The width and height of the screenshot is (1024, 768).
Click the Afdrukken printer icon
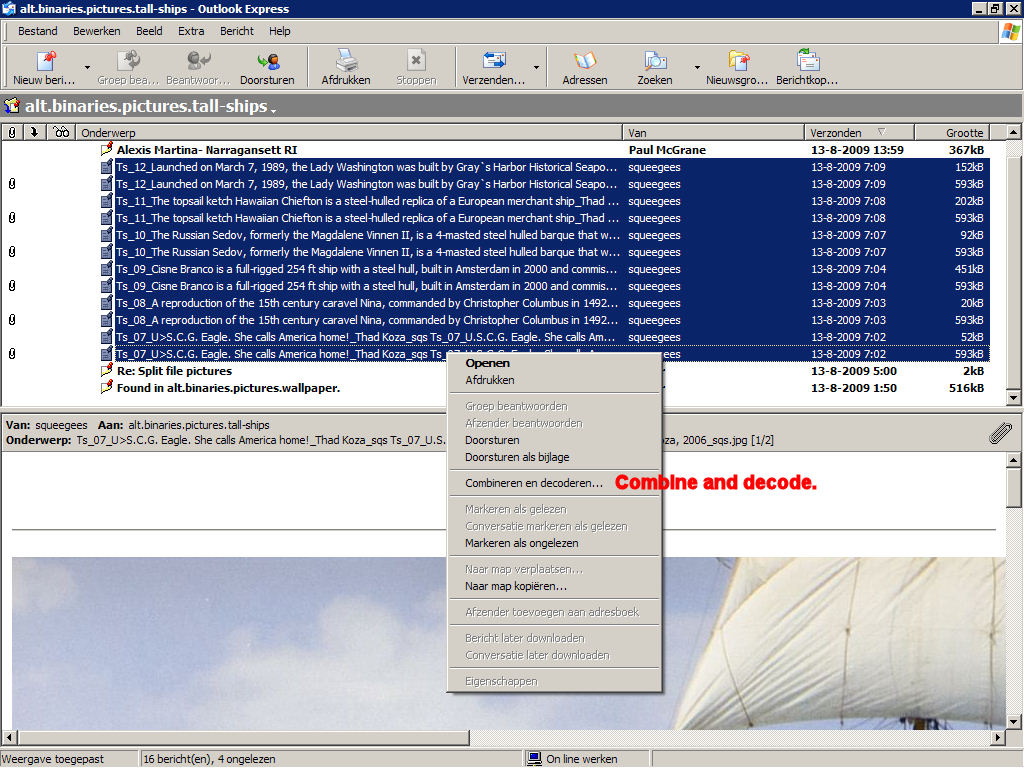click(x=346, y=61)
